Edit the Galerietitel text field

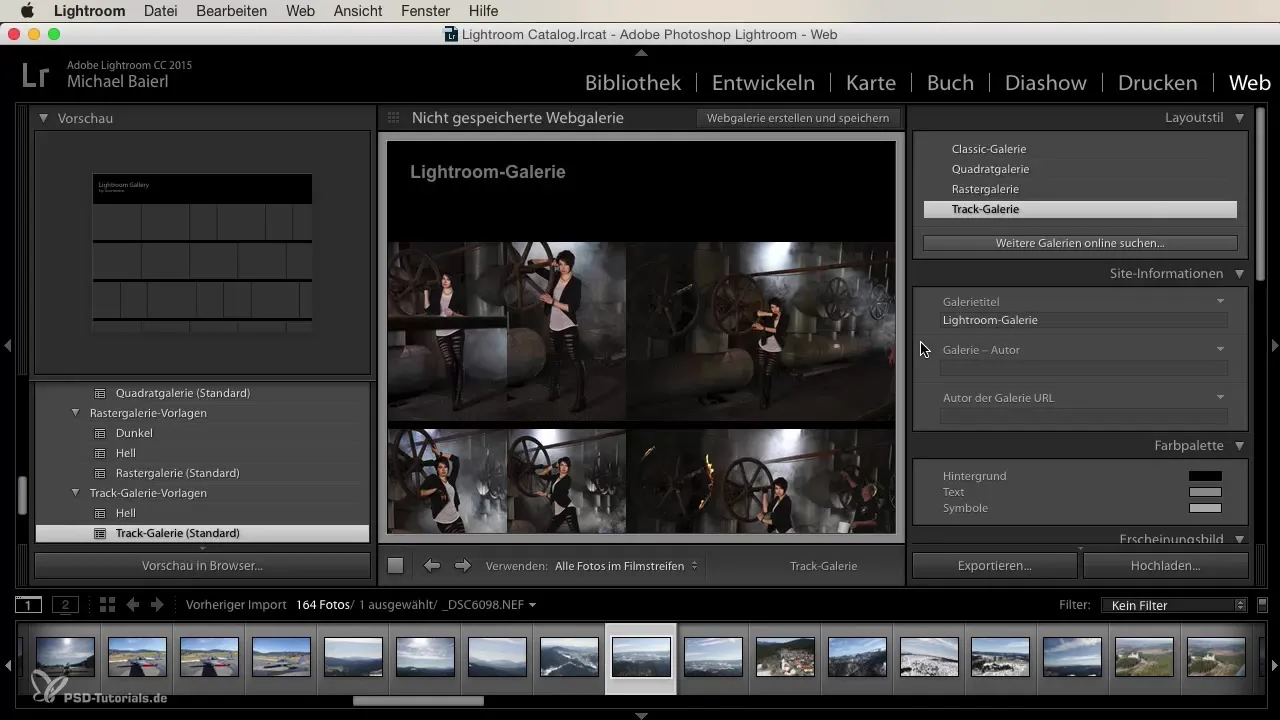click(x=1083, y=320)
